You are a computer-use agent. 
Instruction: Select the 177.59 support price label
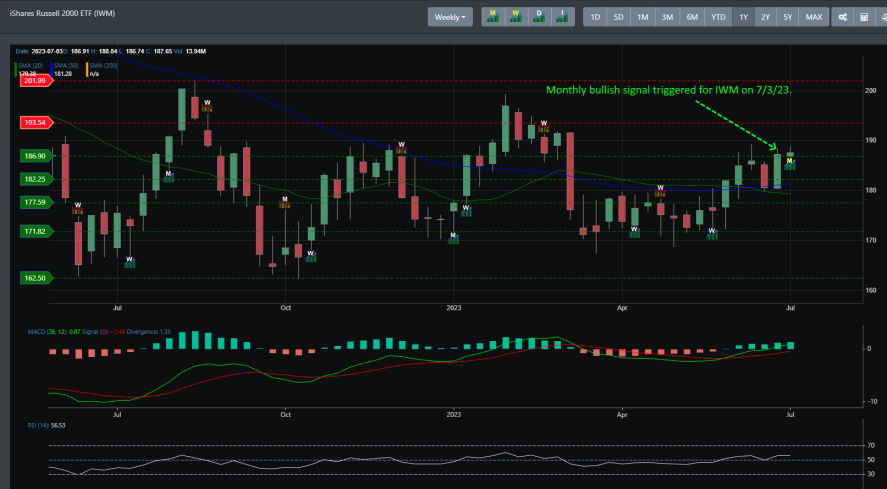tap(36, 202)
